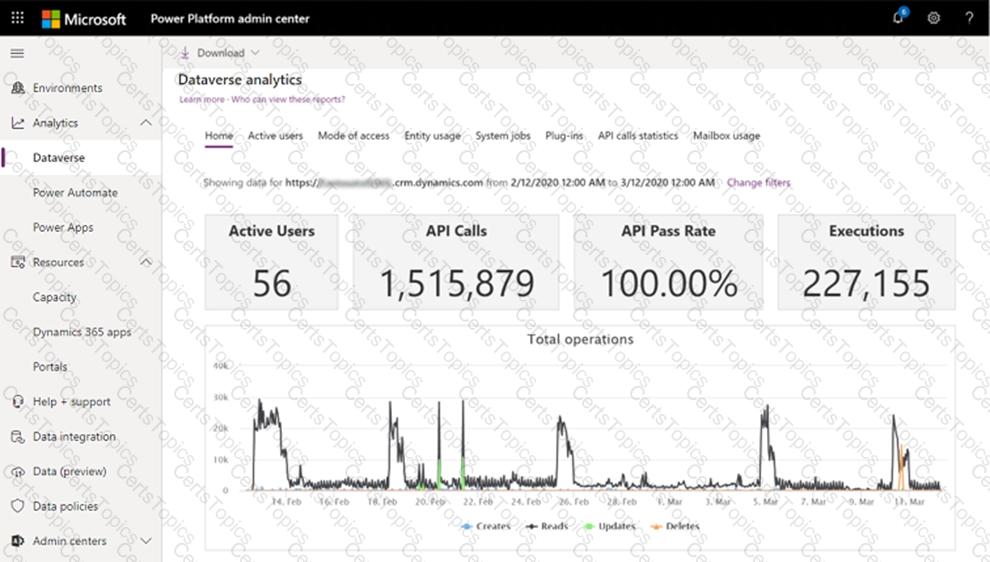
Task: Open the notifications bell
Action: click(897, 18)
